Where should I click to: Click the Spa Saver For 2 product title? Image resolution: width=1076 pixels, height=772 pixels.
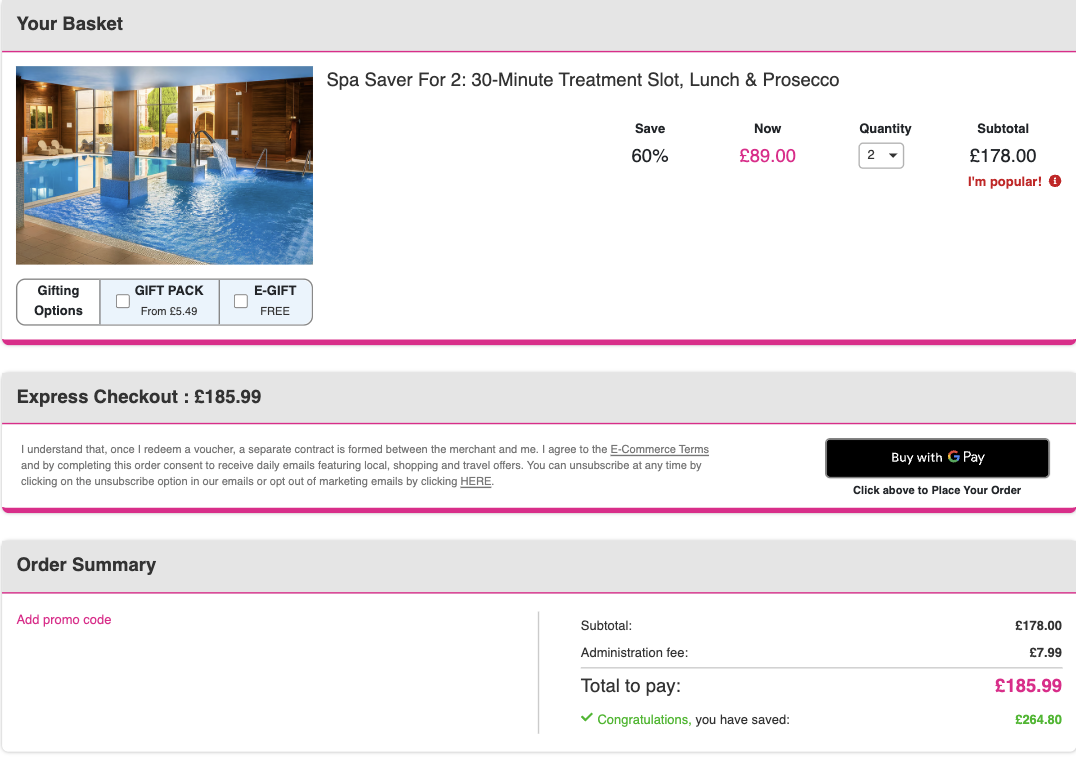pos(583,80)
